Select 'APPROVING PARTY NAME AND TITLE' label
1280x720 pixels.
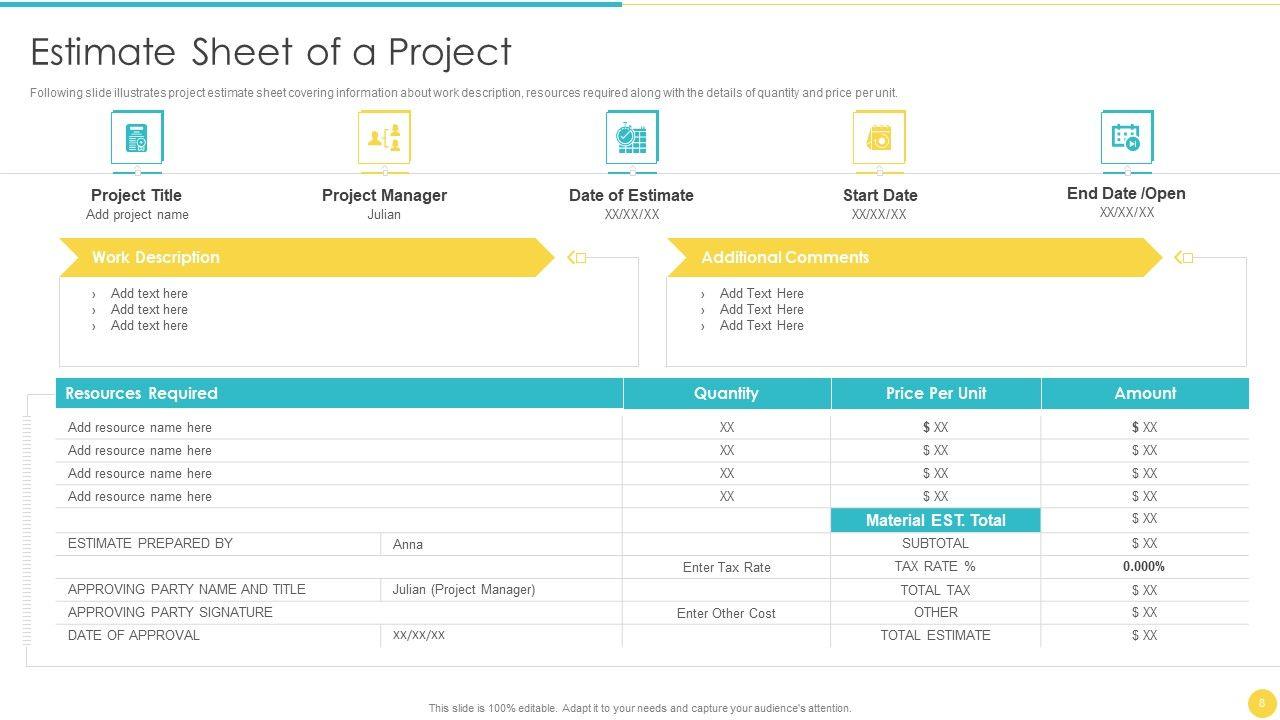pyautogui.click(x=187, y=589)
